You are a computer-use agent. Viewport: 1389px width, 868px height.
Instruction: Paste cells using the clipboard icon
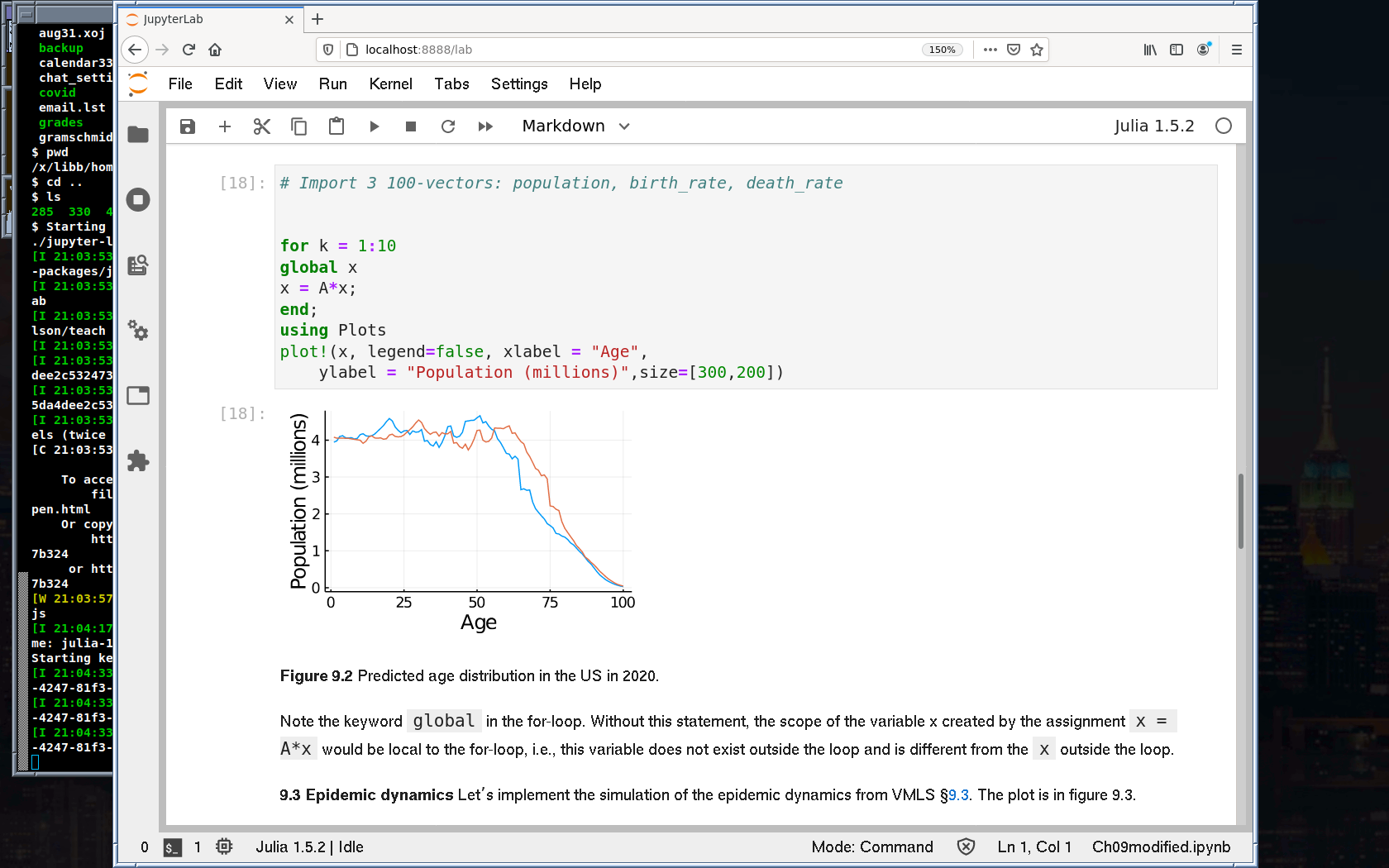point(337,126)
